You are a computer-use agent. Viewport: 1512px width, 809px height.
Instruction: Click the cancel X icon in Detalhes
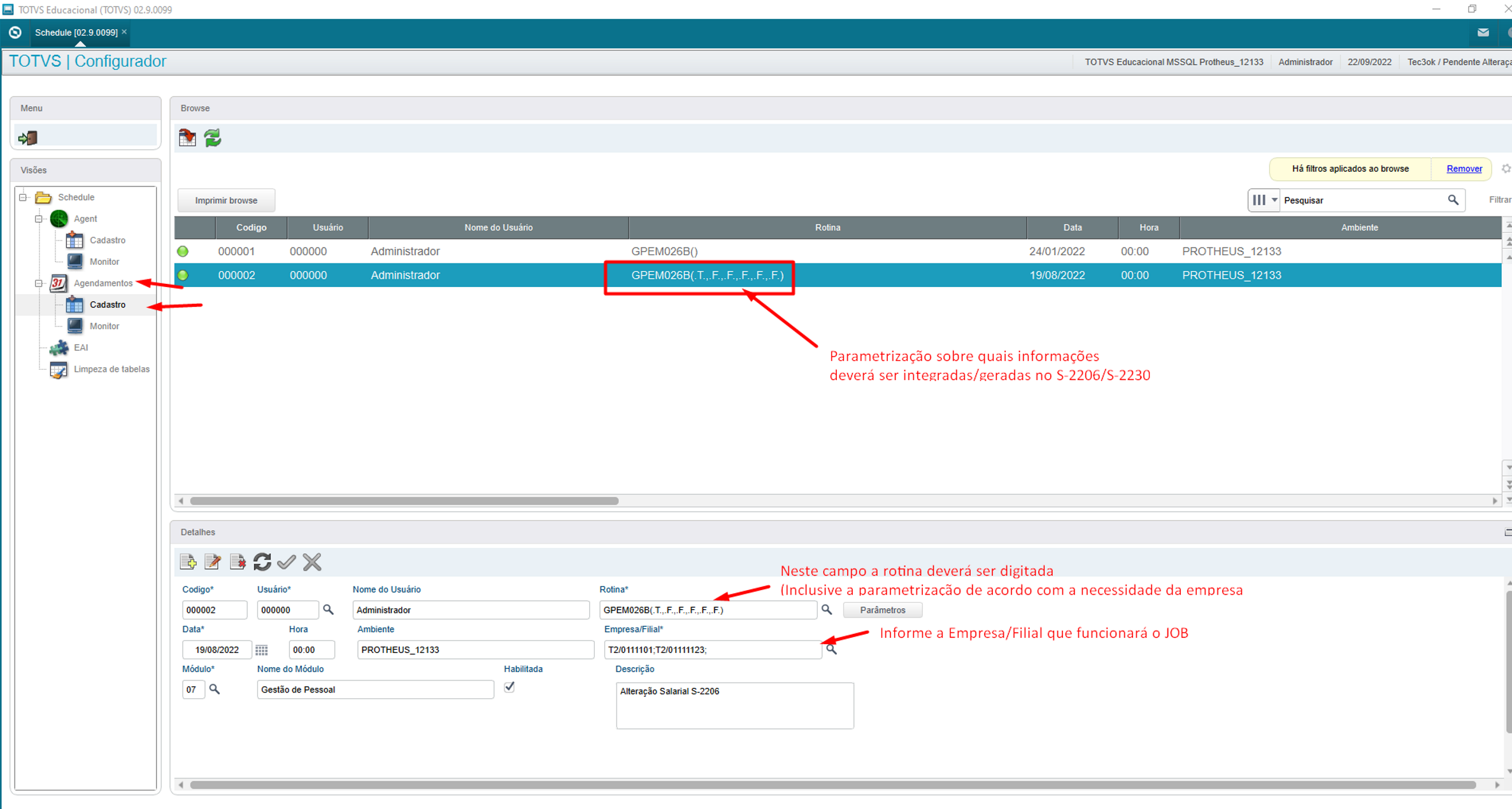coord(312,561)
